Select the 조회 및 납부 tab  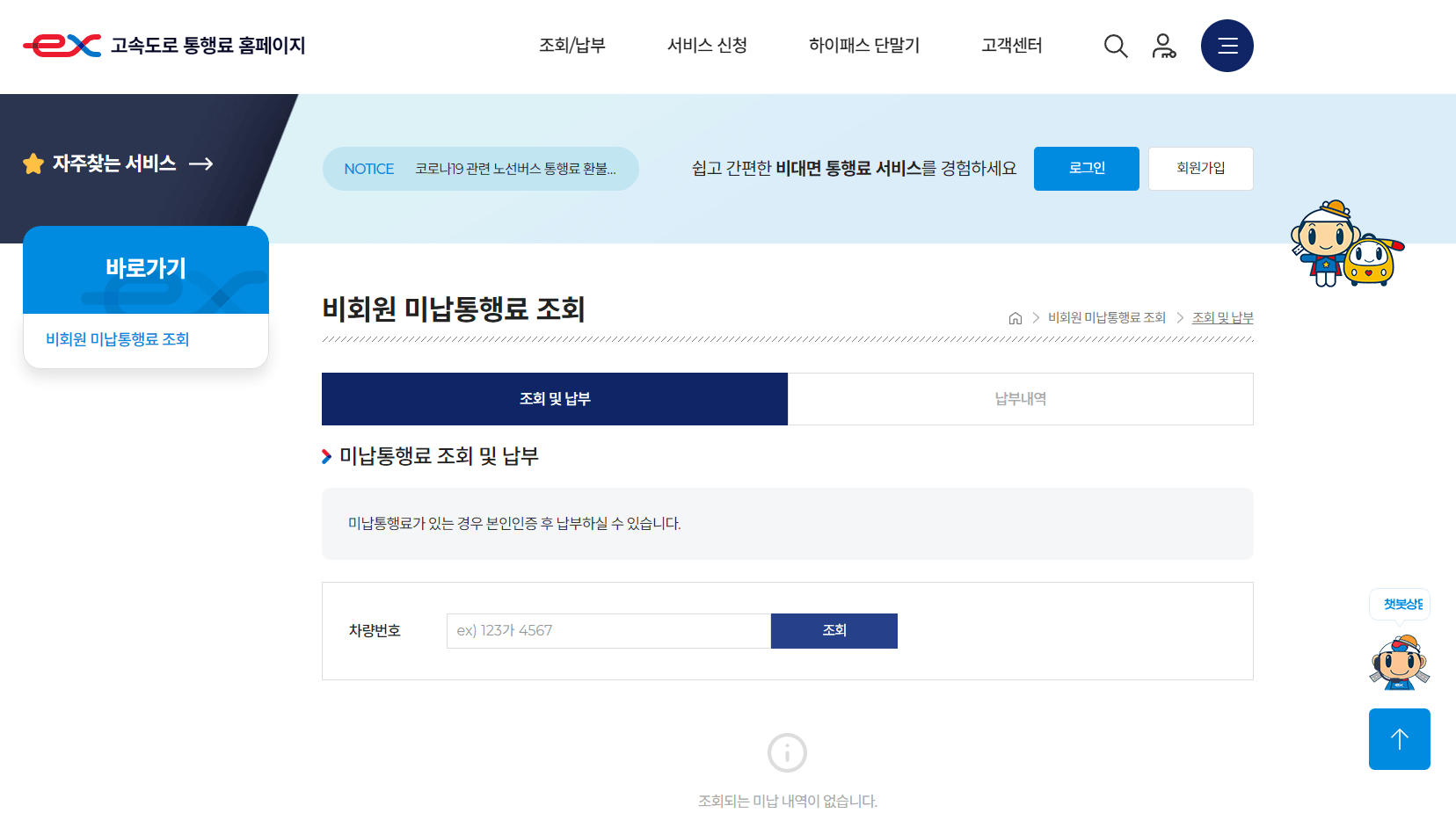tap(554, 398)
